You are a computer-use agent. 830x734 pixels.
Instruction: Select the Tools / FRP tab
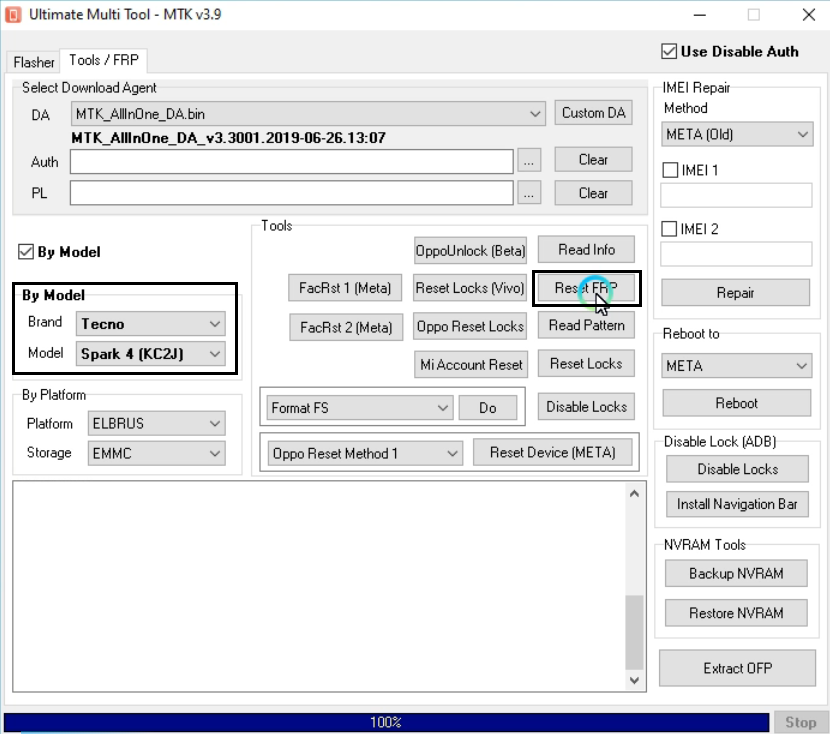104,60
